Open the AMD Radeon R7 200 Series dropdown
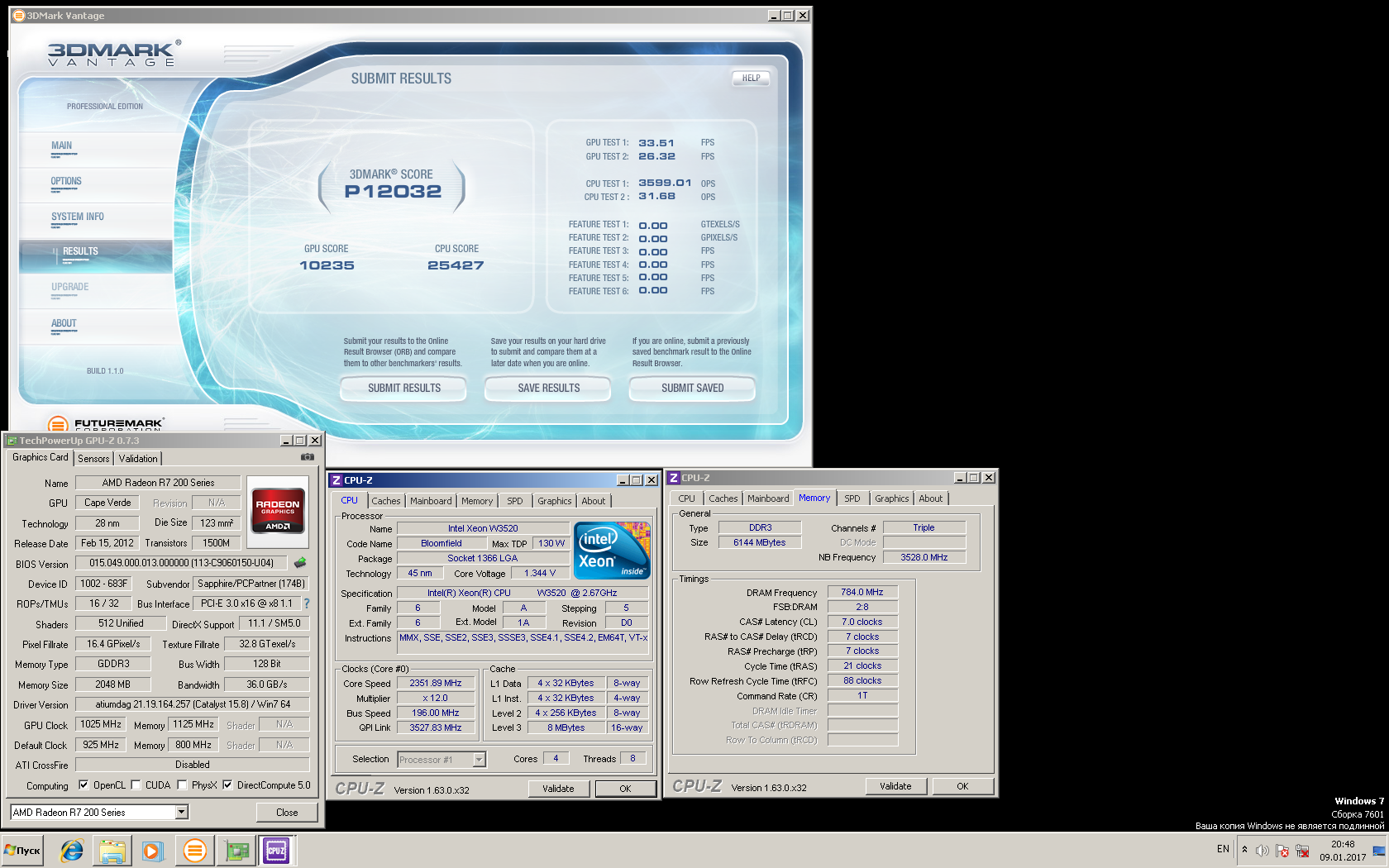Image resolution: width=1389 pixels, height=868 pixels. pos(181,813)
